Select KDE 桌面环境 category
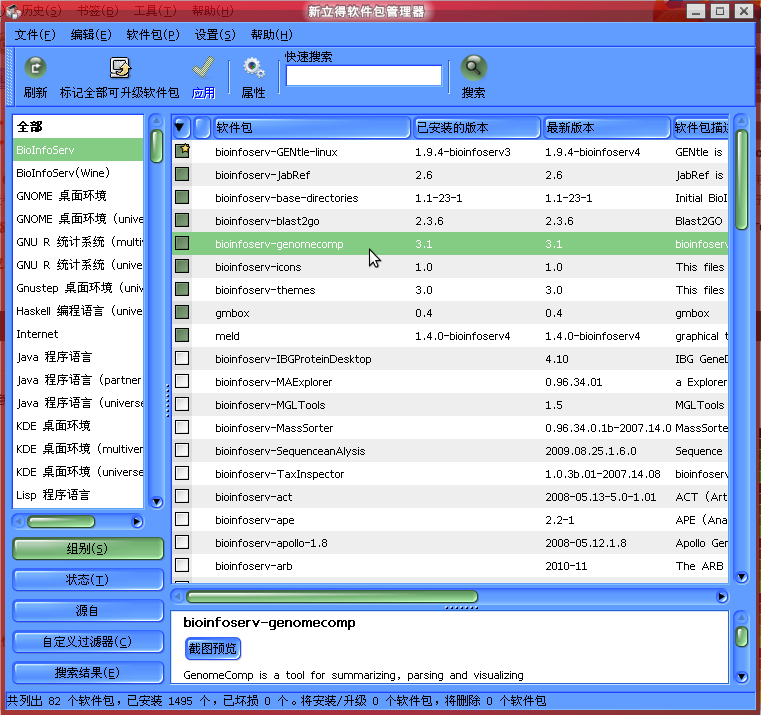This screenshot has height=715, width=761. 78,426
